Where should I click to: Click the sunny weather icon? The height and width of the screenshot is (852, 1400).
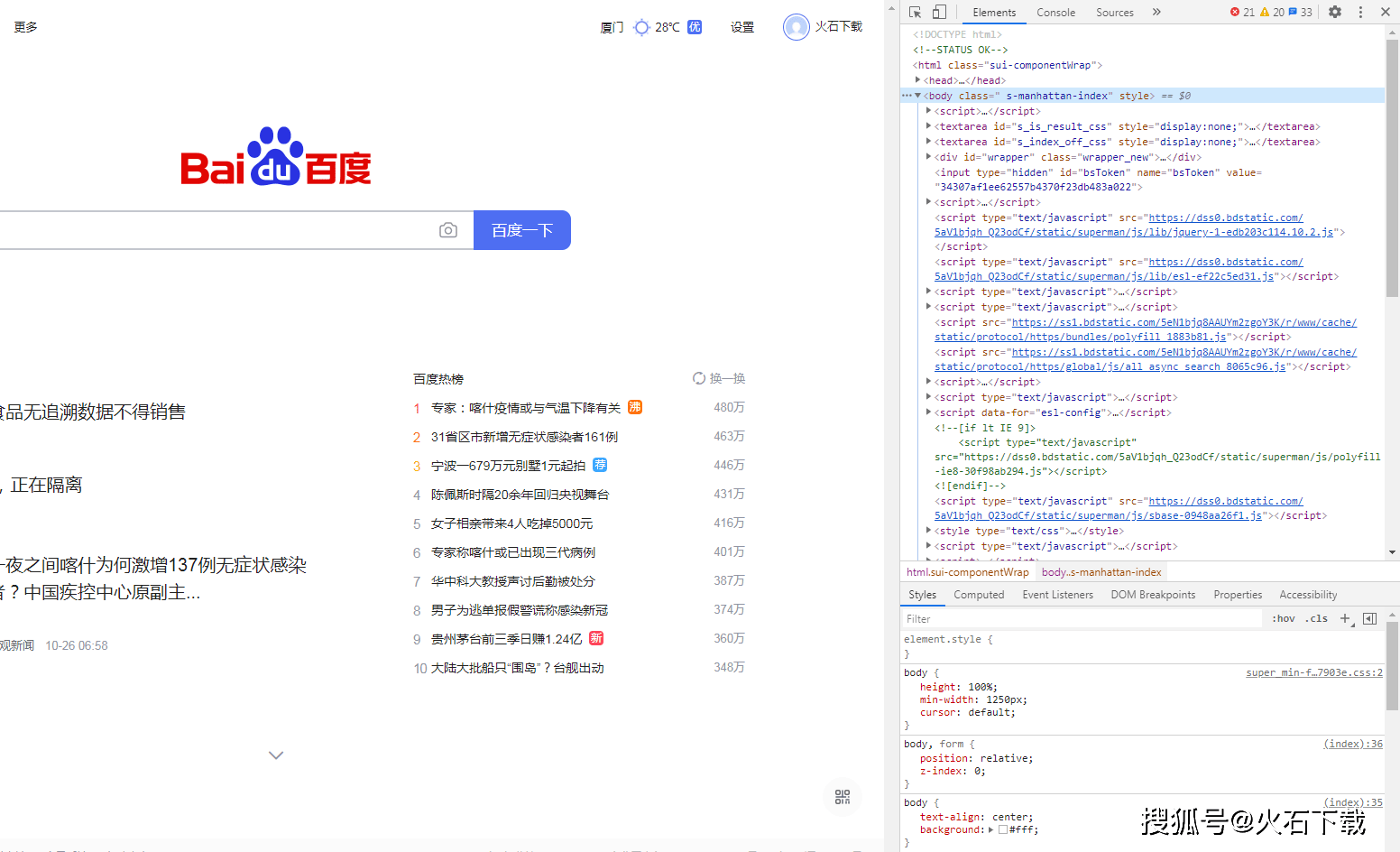tap(641, 27)
